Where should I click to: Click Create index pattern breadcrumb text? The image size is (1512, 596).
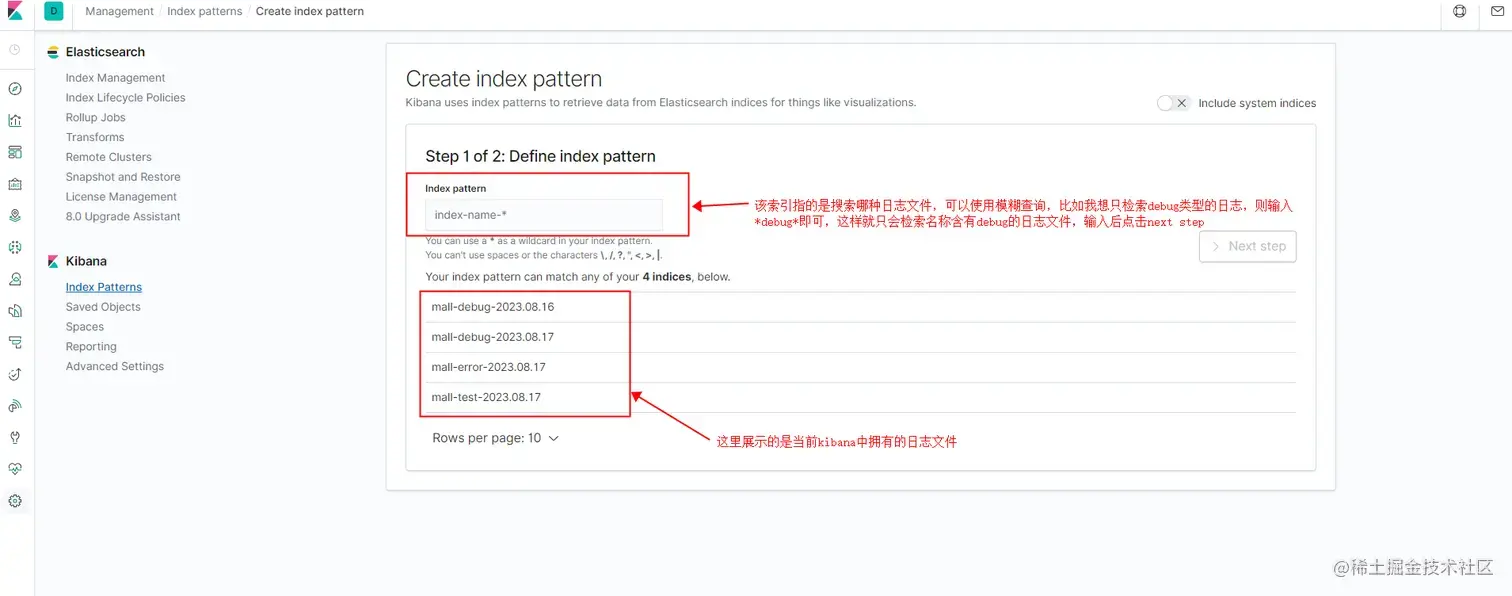[310, 11]
